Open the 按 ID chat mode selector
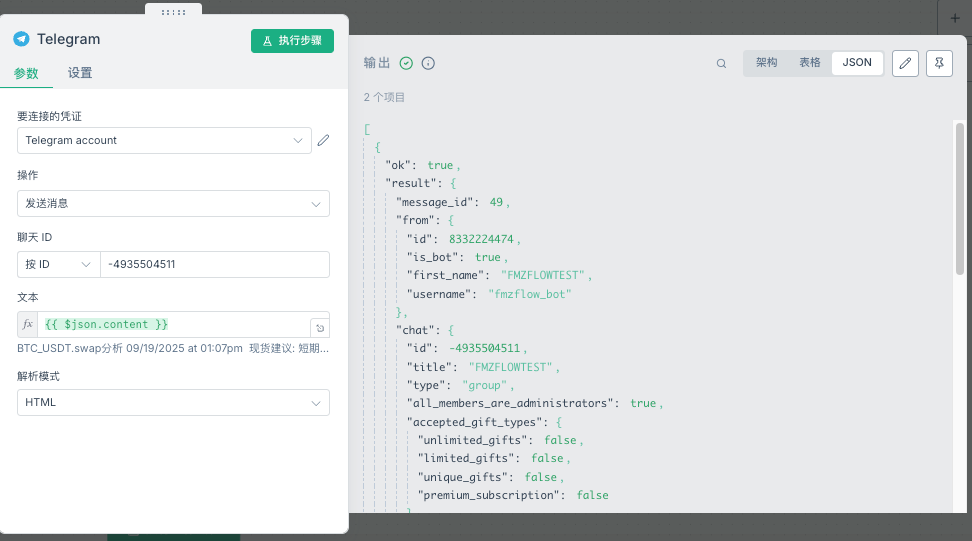The image size is (972, 541). coord(58,265)
